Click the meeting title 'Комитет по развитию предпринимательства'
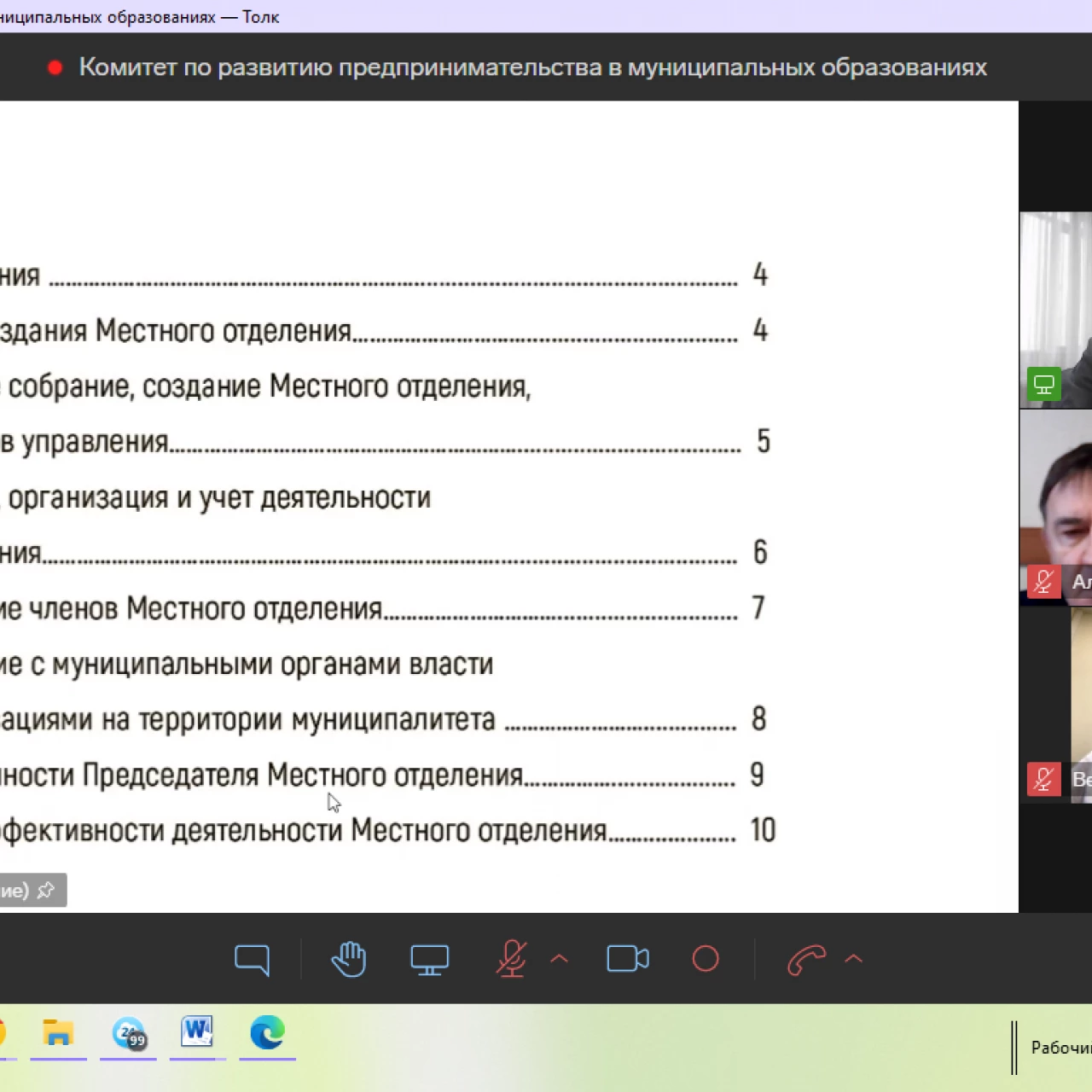The height and width of the screenshot is (1092, 1092). (532, 67)
